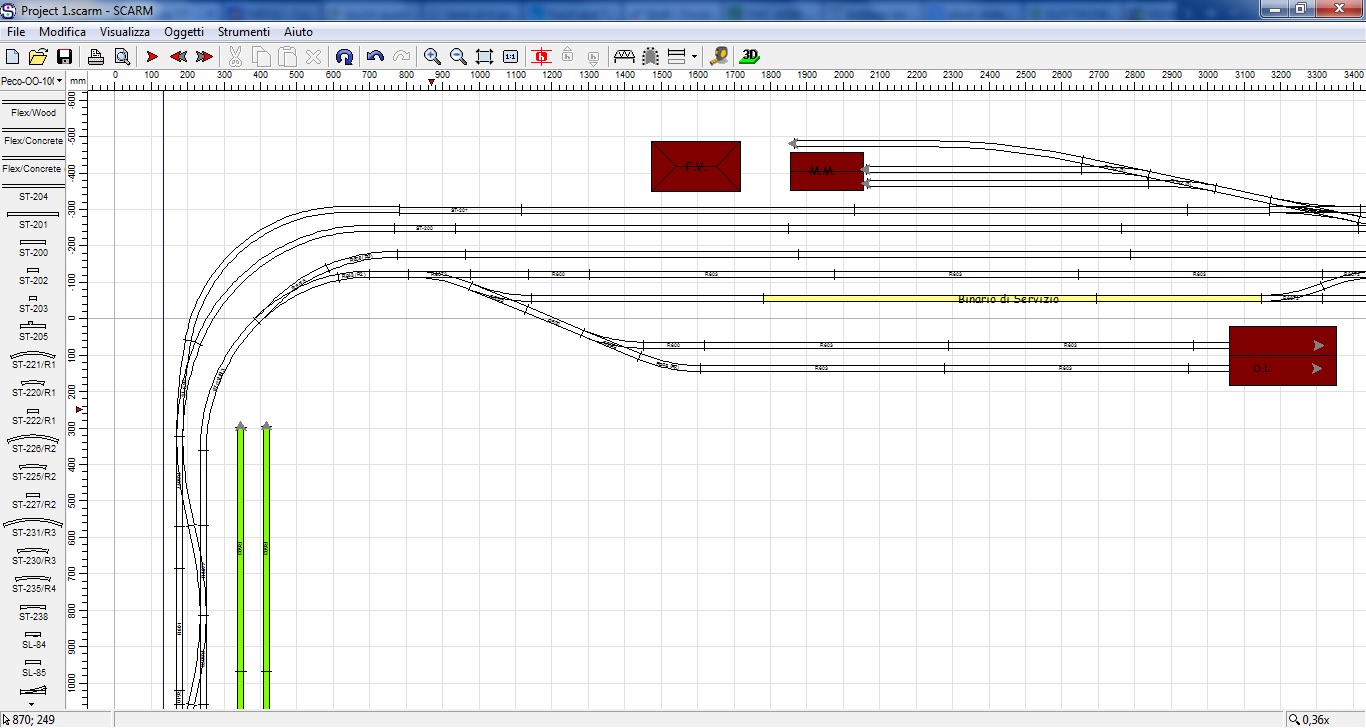The height and width of the screenshot is (728, 1366).
Task: Click the measuring tape tool icon
Action: pyautogui.click(x=718, y=57)
